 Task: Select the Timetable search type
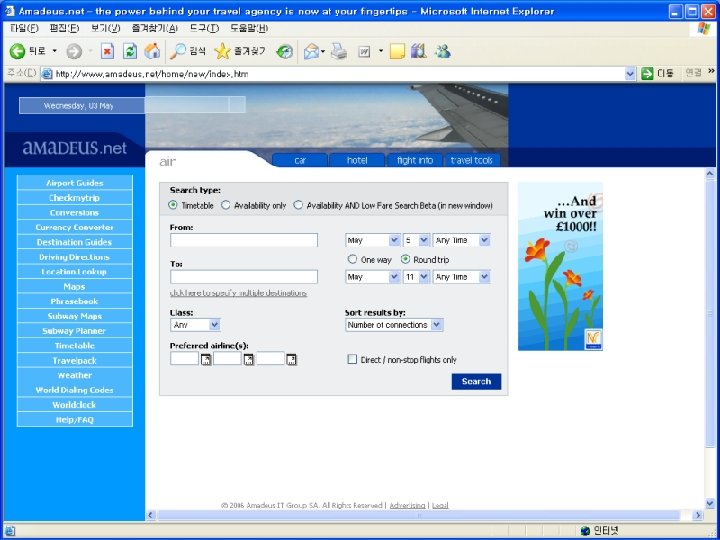tap(173, 205)
